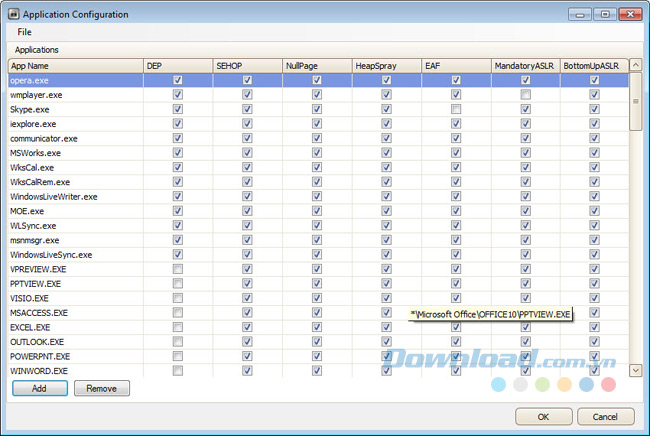This screenshot has height=436, width=650.
Task: Select the WindowsLiveWriter.exe row
Action: (318, 196)
